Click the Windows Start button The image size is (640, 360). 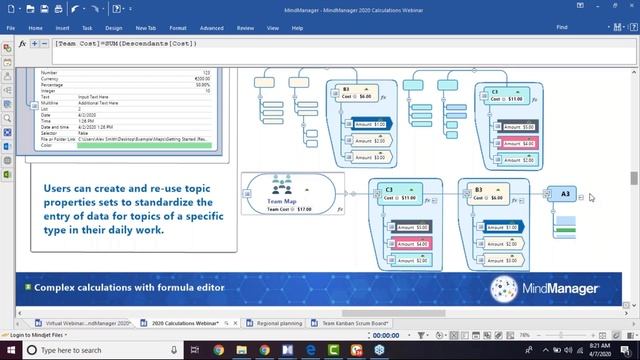tap(11, 350)
